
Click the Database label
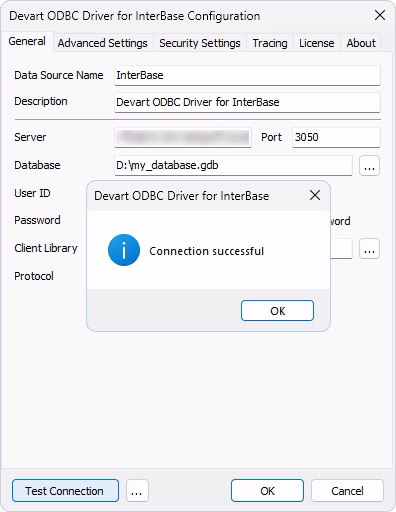[37, 165]
